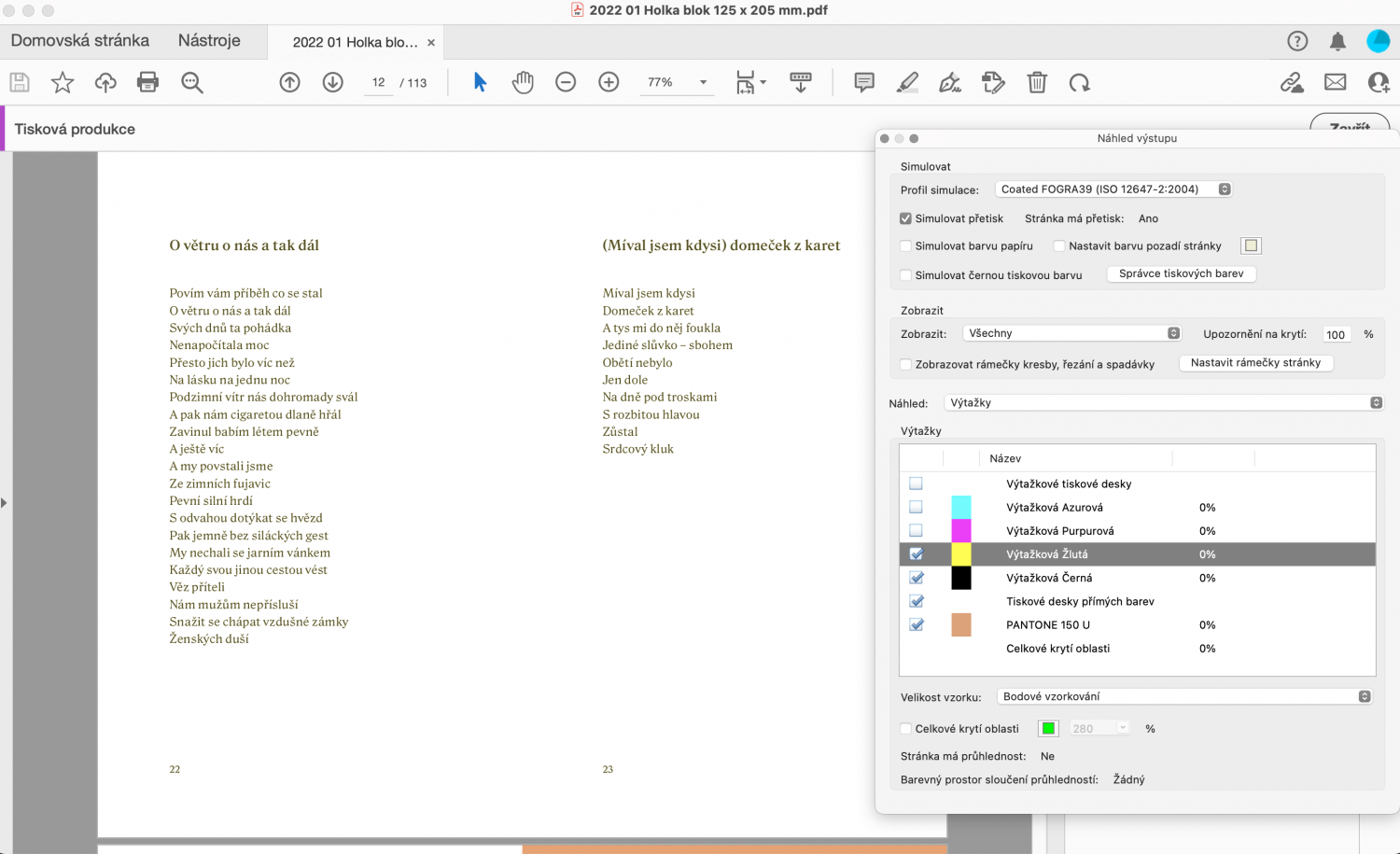
Task: Open the Fill & Sign pen tool
Action: point(950,82)
